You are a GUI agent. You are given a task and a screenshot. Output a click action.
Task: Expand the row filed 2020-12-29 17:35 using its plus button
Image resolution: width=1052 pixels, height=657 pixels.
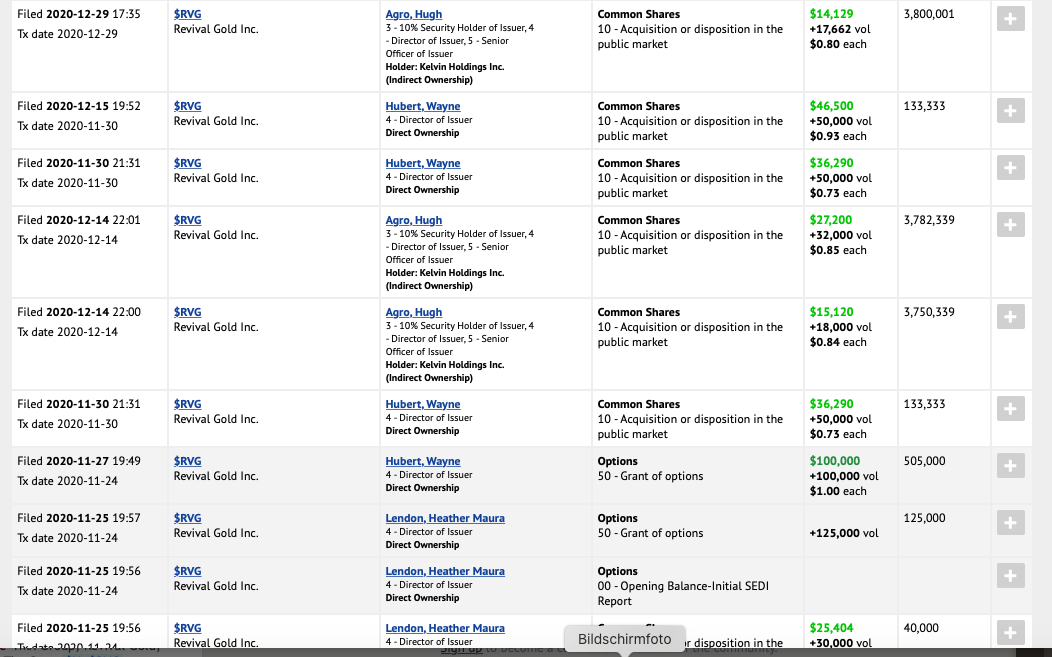(x=1011, y=19)
